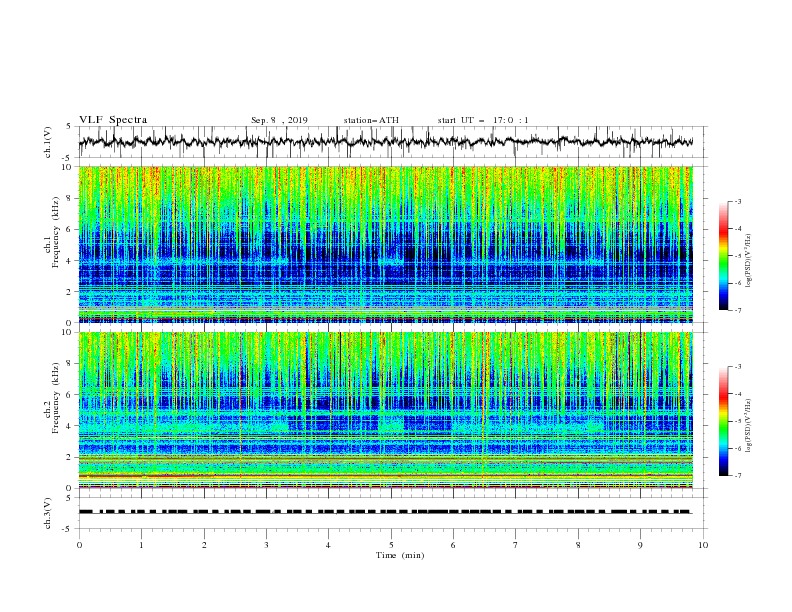Viewport: 792px width, 612px height.
Task: Click the "Time (min)" axis label
Action: (x=400, y=555)
